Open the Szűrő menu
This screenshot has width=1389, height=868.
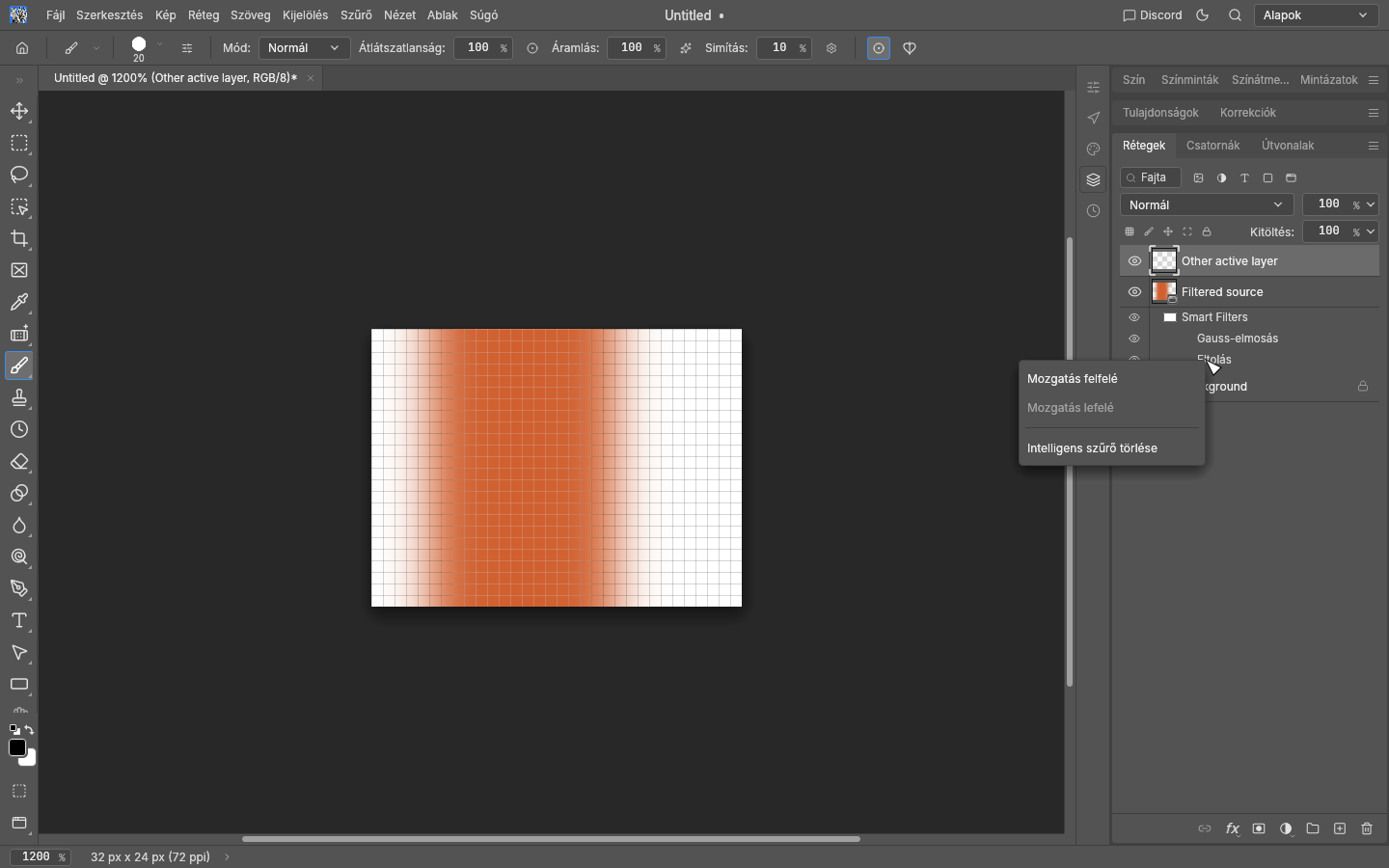point(356,15)
